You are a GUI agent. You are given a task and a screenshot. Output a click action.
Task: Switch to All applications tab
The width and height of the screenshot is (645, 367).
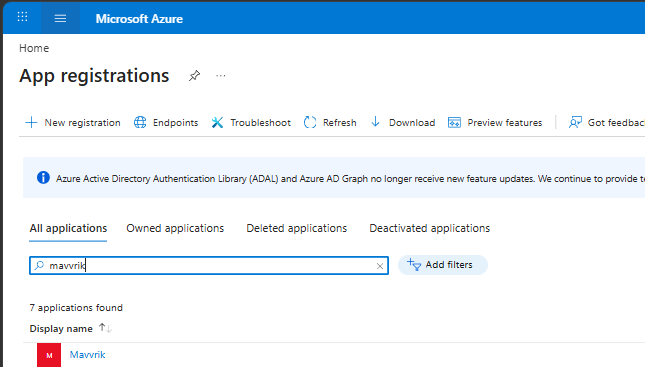68,228
